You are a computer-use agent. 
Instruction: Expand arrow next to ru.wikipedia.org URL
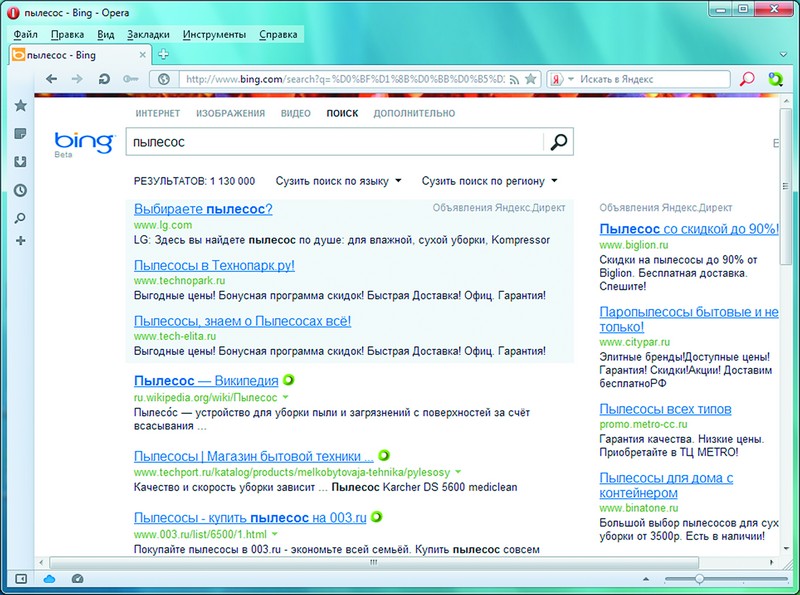pos(286,397)
